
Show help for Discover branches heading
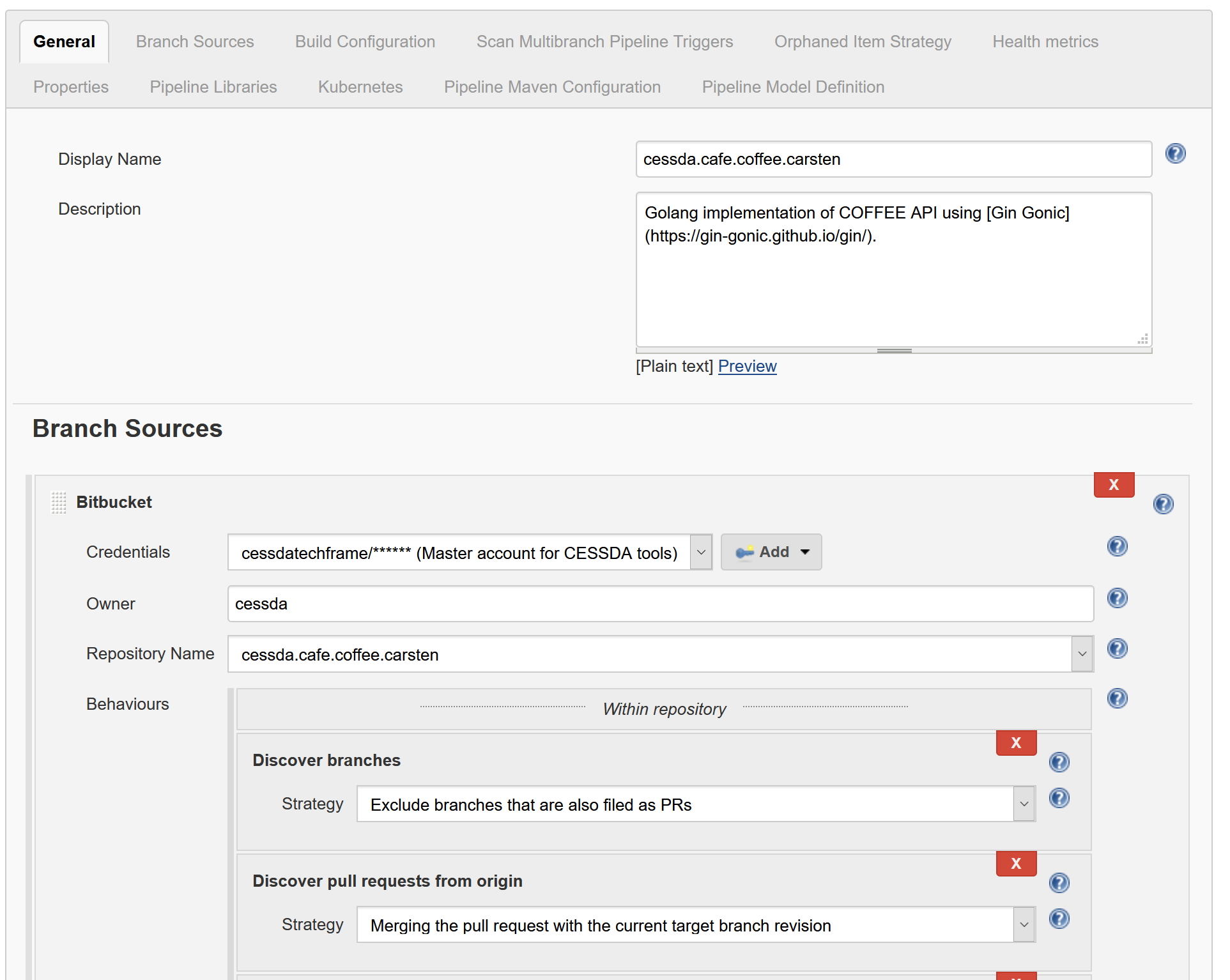1059,762
